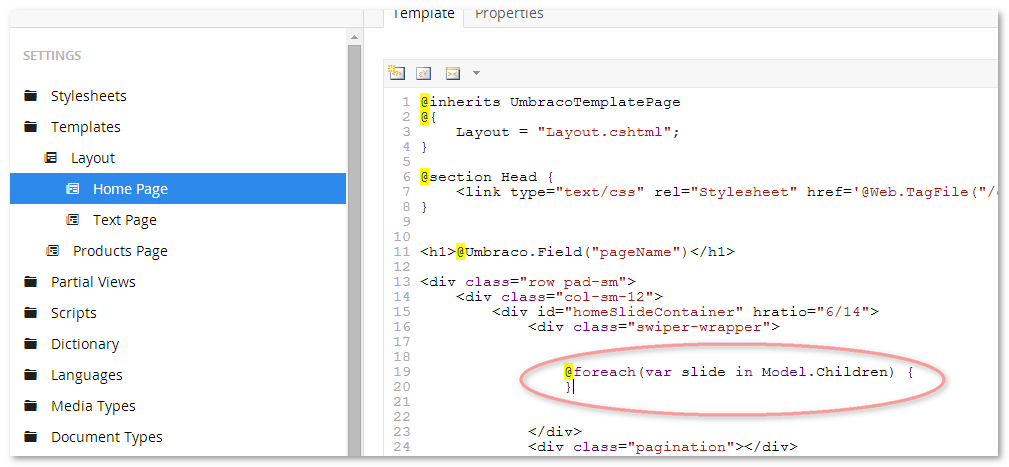Click the Templates folder icon

pyautogui.click(x=31, y=128)
